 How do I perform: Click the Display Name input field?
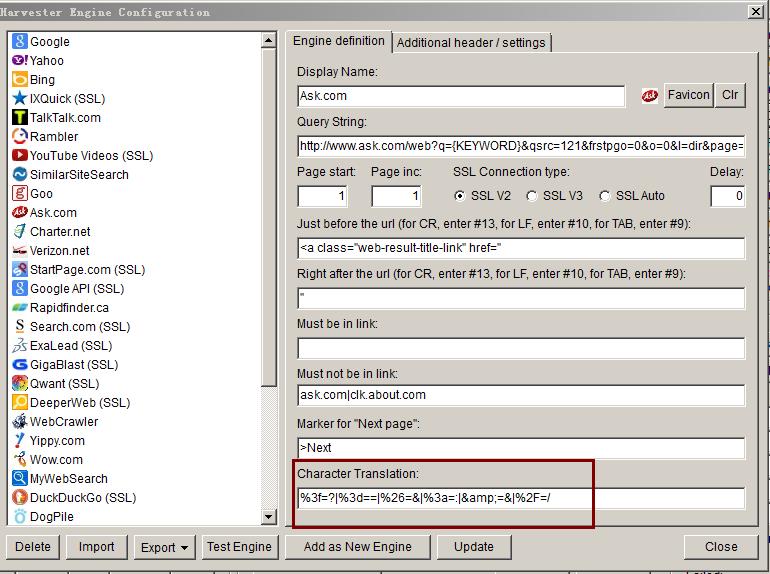(461, 96)
